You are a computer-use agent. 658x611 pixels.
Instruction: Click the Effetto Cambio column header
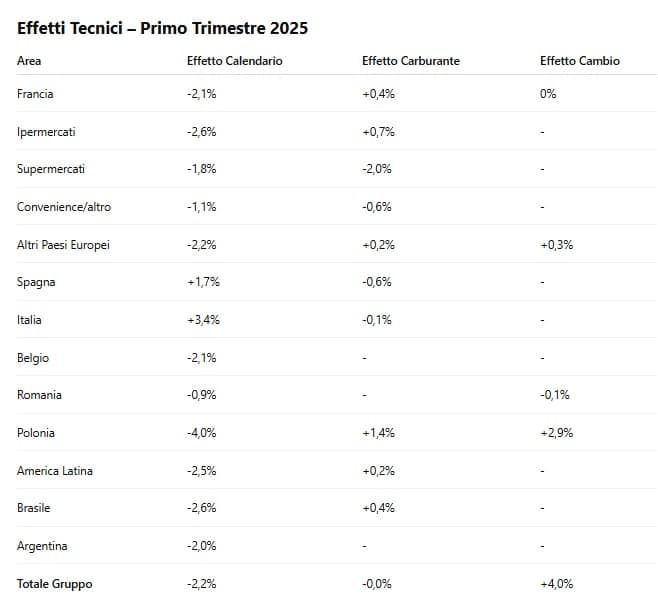pyautogui.click(x=579, y=61)
